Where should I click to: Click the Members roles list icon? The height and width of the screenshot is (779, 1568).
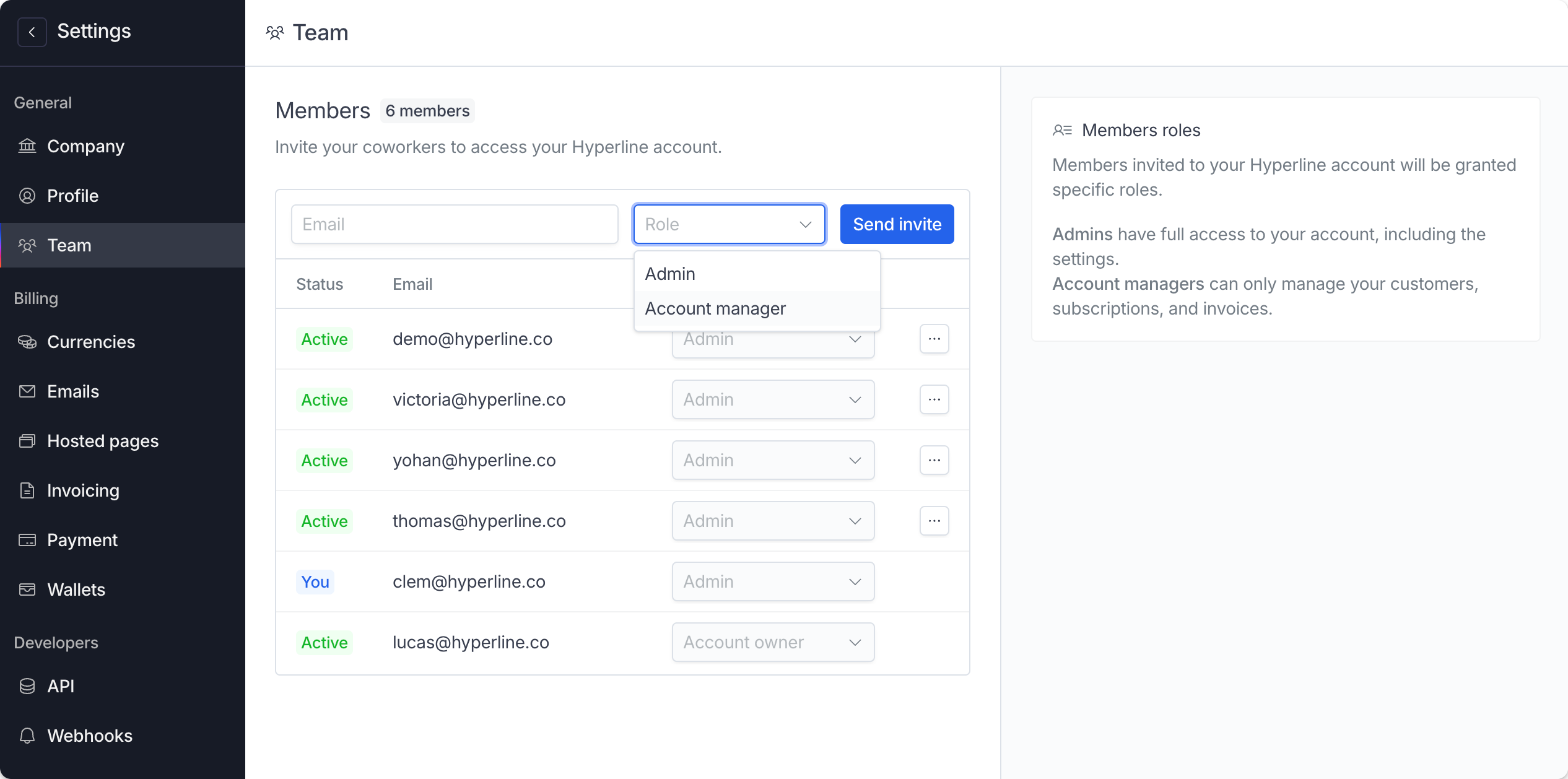pos(1063,130)
